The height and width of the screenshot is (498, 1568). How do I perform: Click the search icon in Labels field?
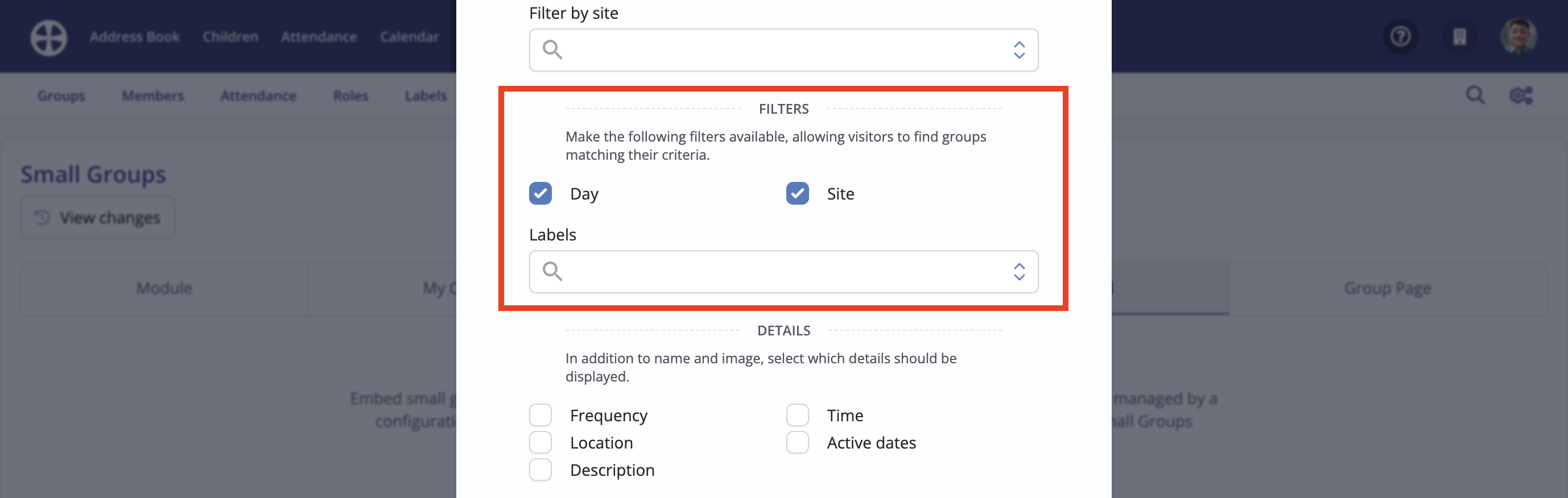(552, 271)
